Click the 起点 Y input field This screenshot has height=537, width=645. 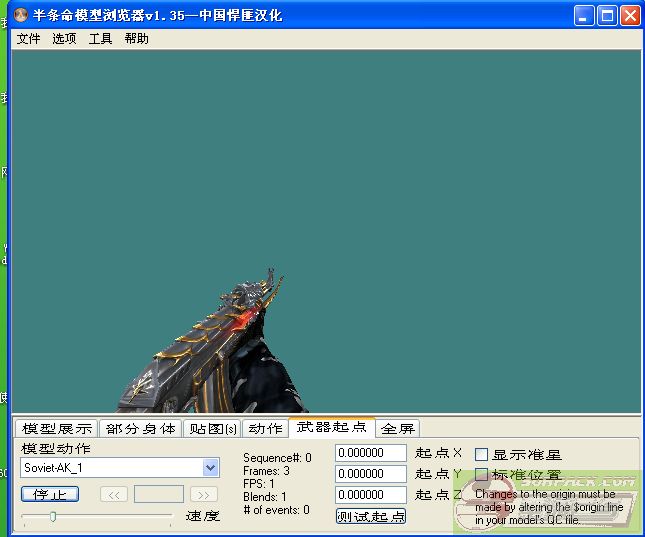[370, 474]
